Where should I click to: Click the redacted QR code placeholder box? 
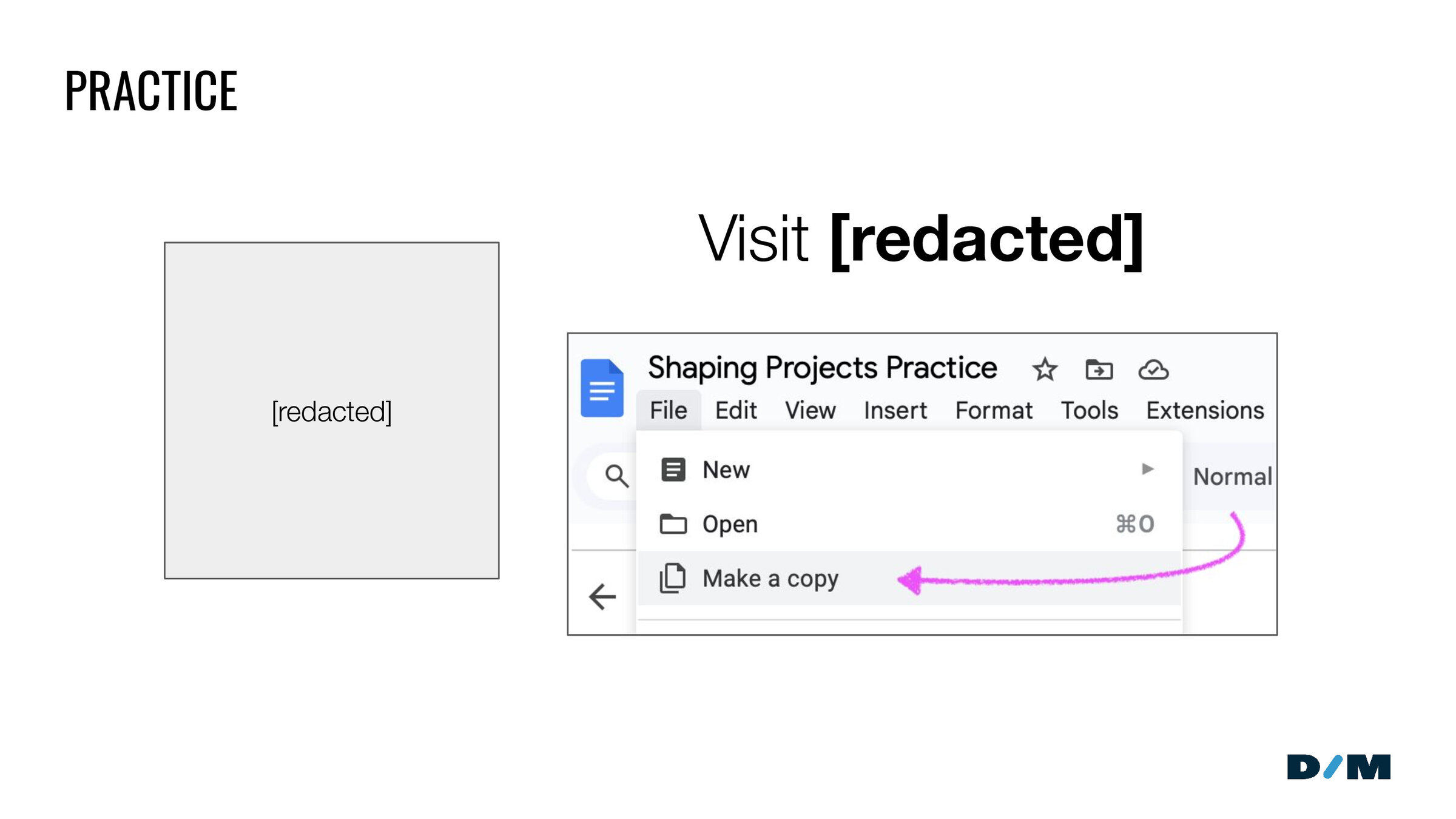[x=332, y=411]
